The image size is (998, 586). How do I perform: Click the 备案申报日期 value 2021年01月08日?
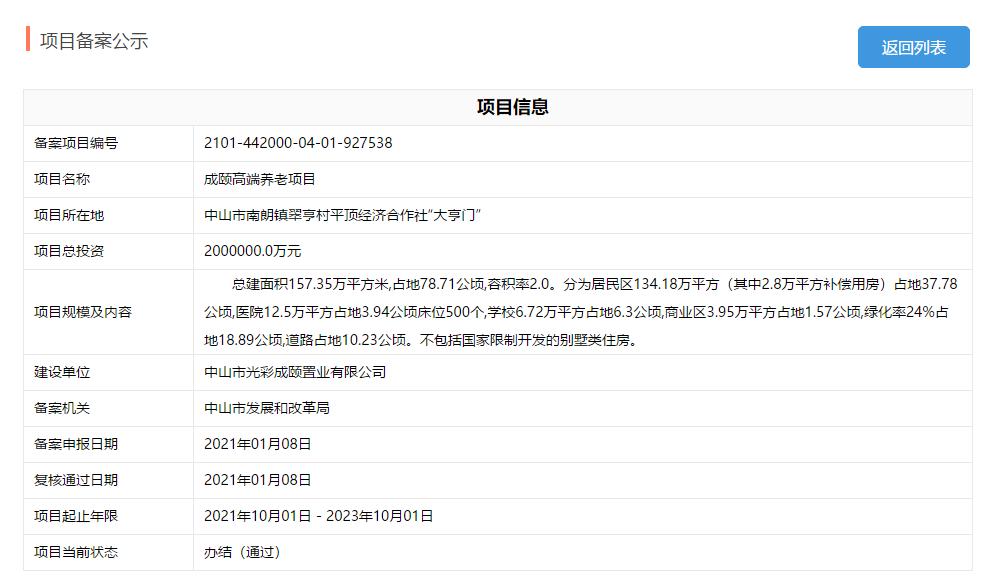(258, 444)
